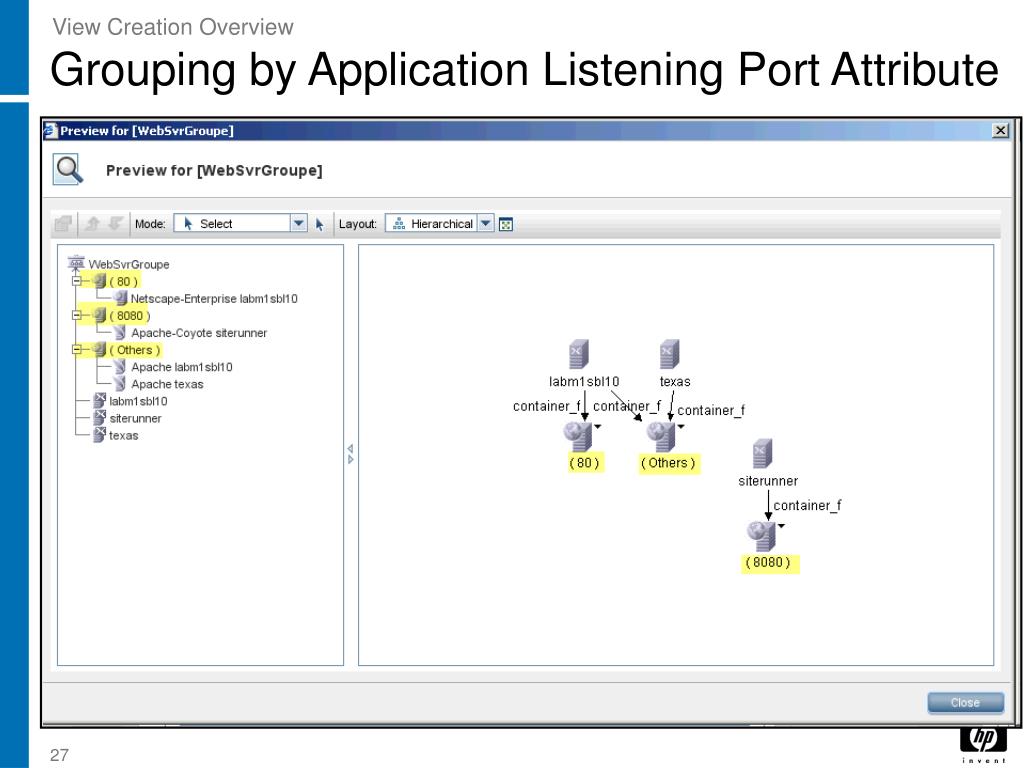Click ( 80 ) web server node in diagram
This screenshot has height=768, width=1024.
[578, 436]
